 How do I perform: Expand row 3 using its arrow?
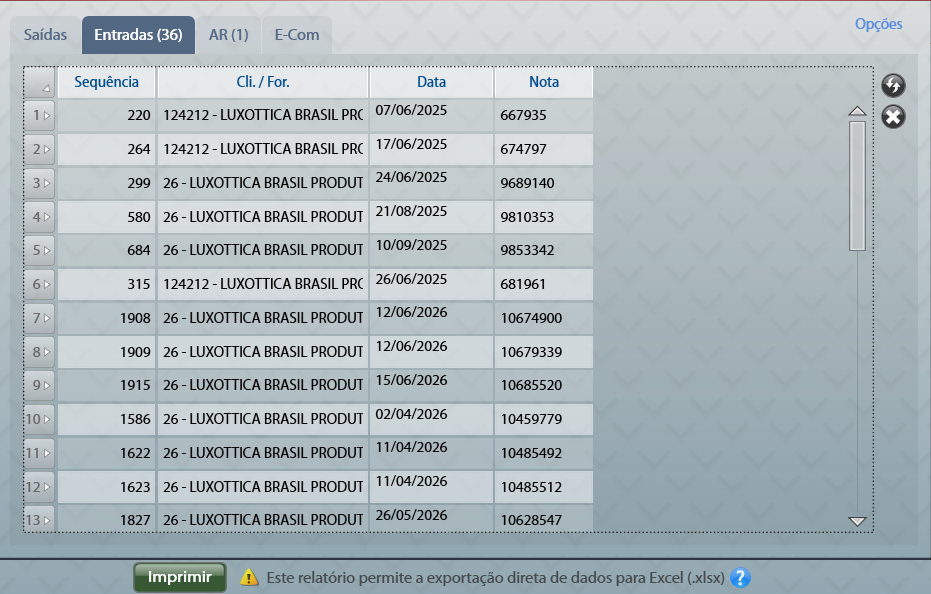47,183
